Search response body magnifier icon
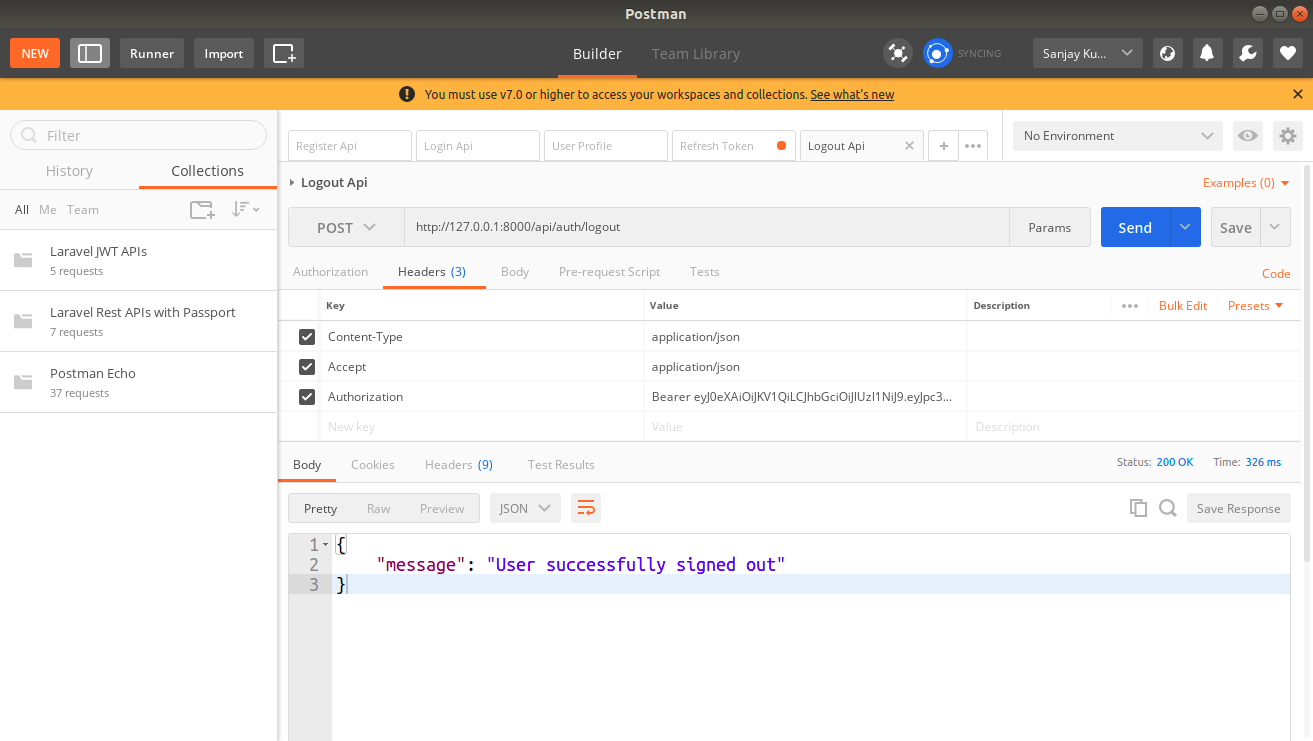 [x=1167, y=508]
